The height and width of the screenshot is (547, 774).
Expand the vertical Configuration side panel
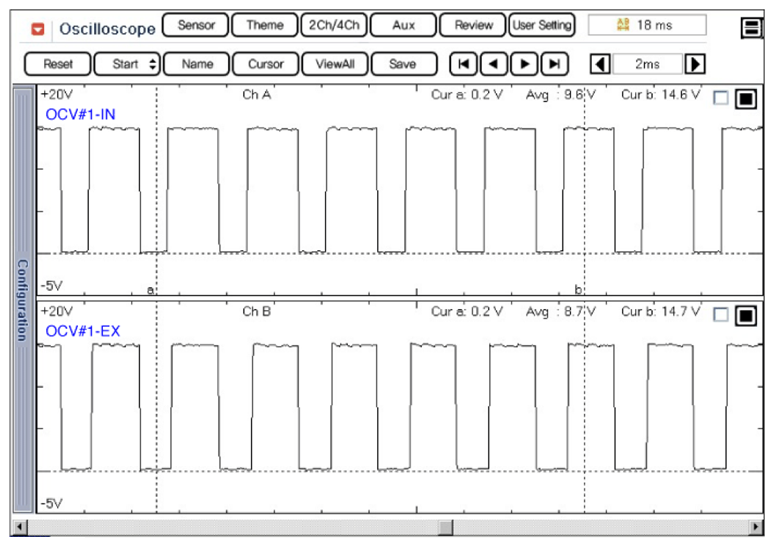22,300
